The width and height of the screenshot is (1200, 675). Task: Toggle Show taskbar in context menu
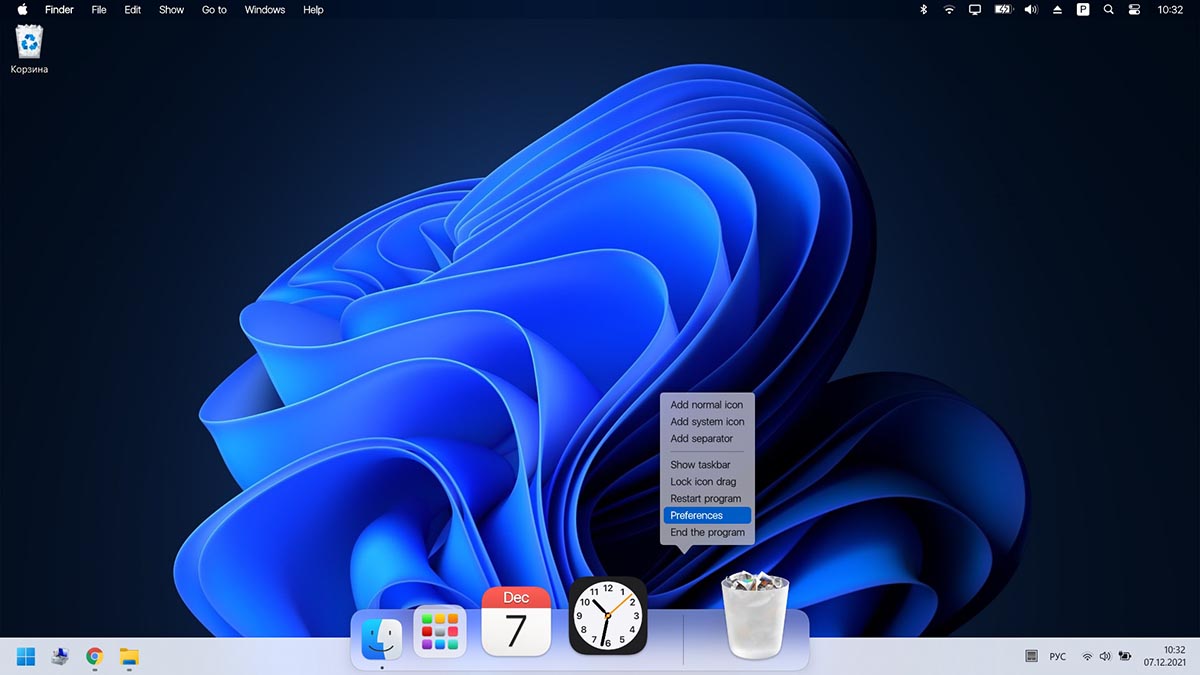700,465
